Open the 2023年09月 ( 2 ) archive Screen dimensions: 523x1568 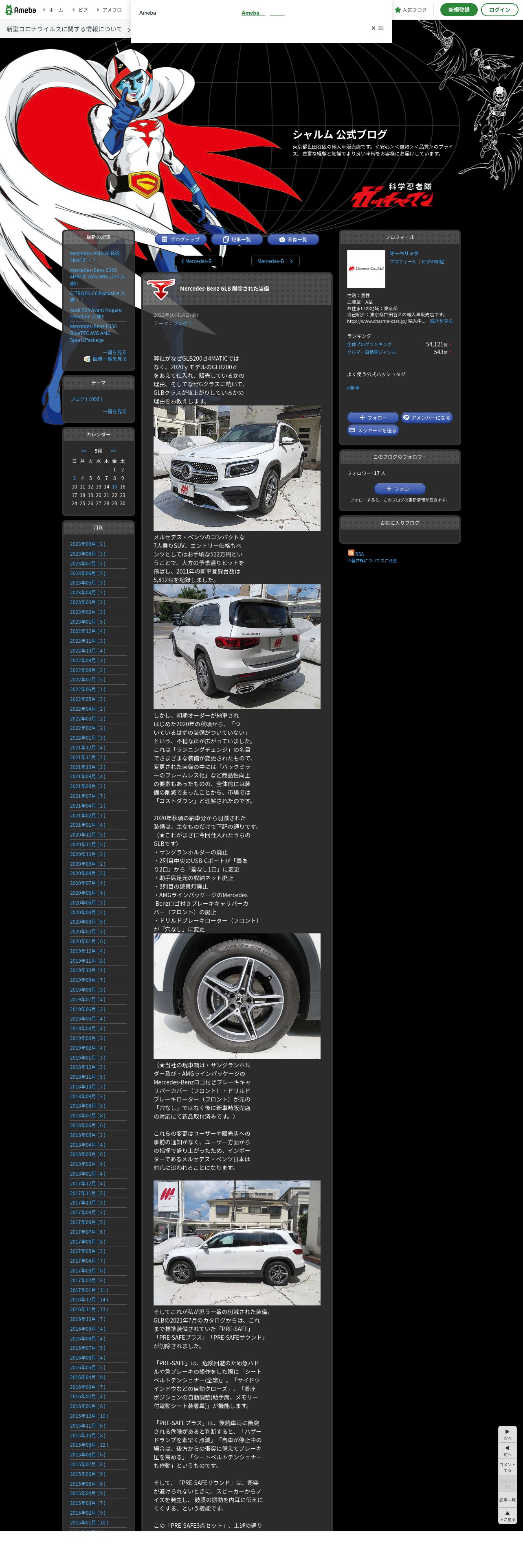(87, 544)
